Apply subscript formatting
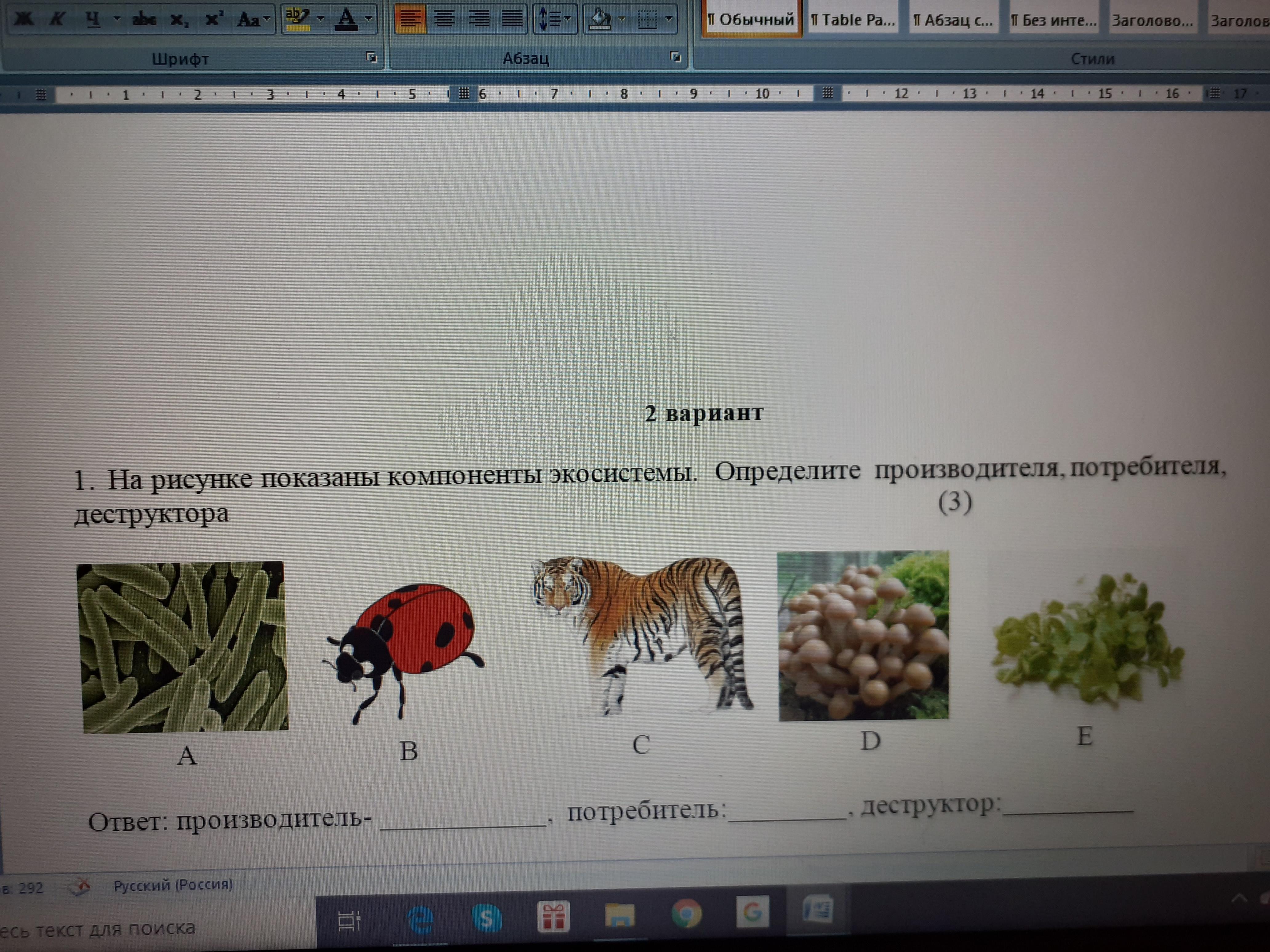The width and height of the screenshot is (1270, 952). [x=179, y=19]
